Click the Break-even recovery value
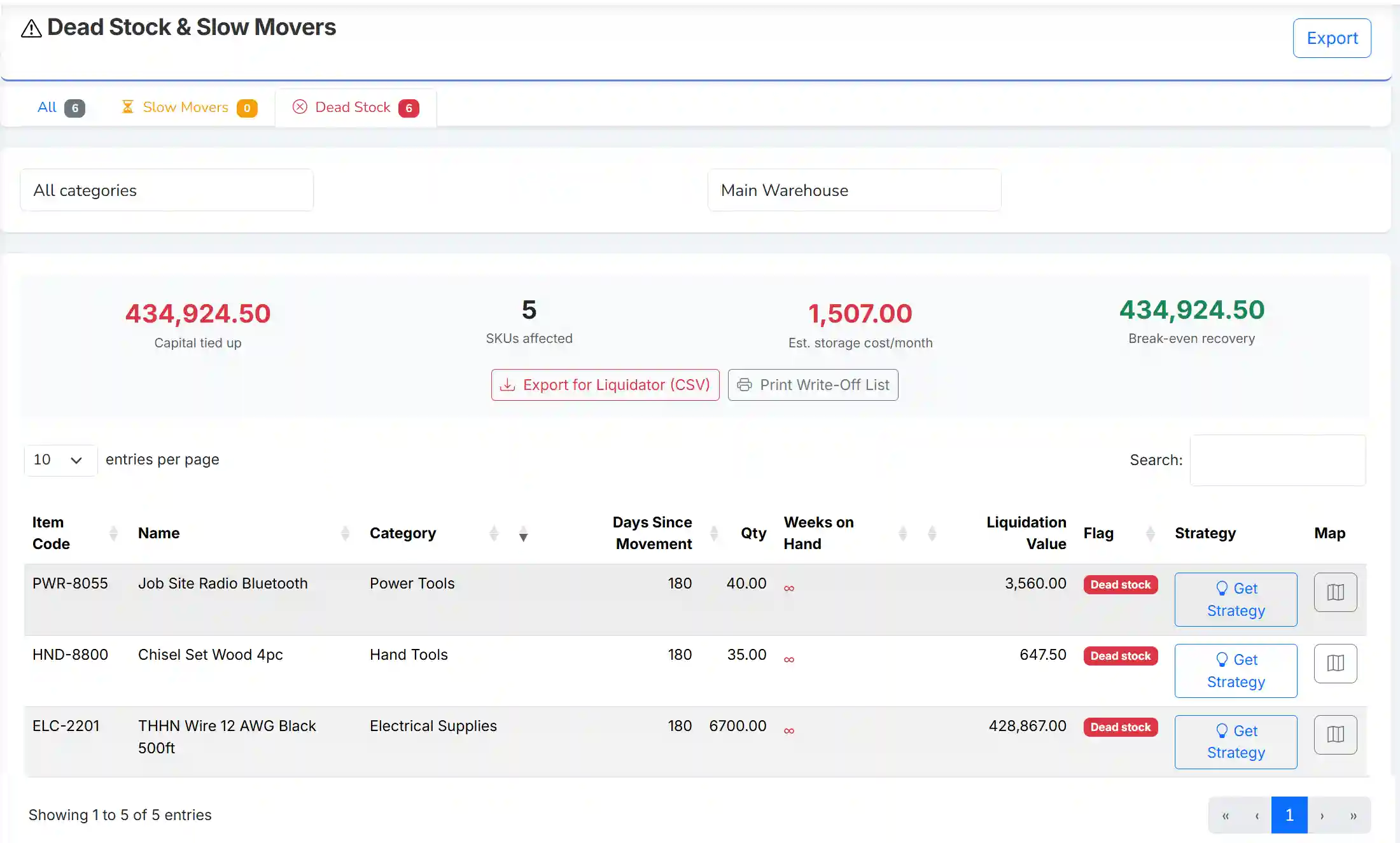The height and width of the screenshot is (843, 1400). [1192, 310]
